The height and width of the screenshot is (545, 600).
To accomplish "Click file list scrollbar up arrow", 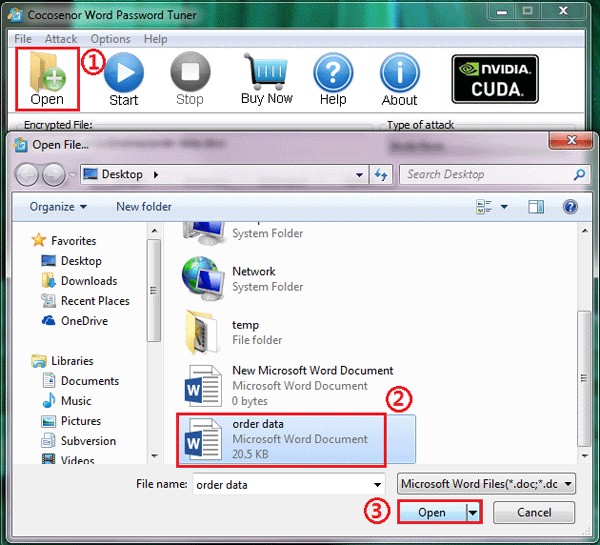I will [x=585, y=230].
